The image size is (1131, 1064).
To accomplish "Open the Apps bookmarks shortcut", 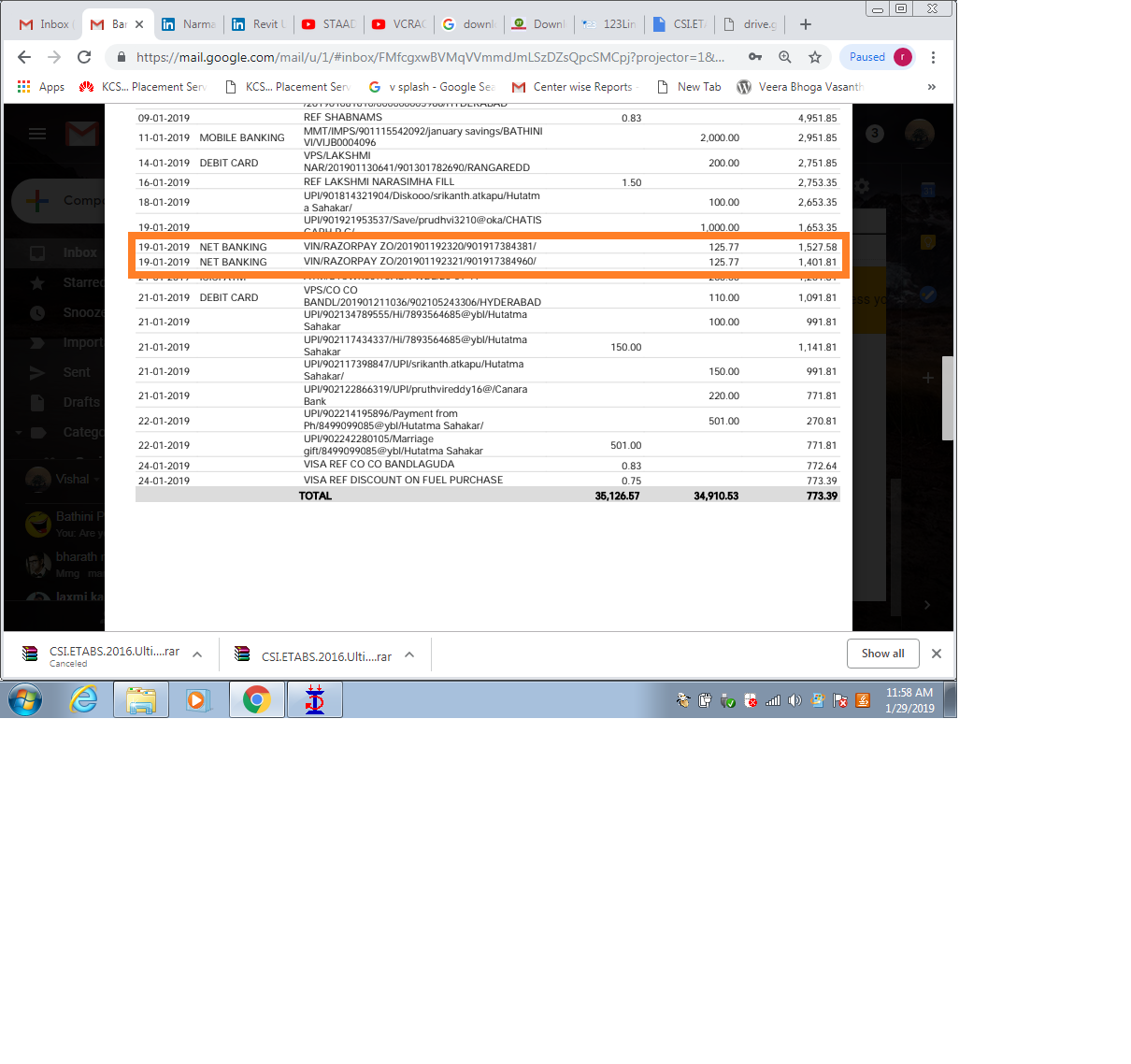I will (41, 87).
